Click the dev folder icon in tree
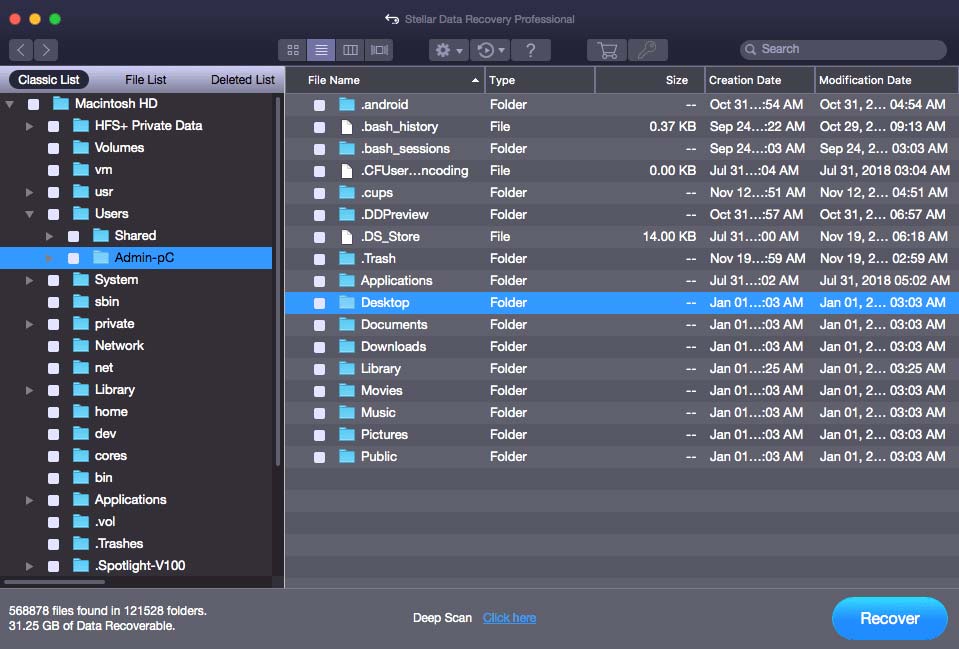The height and width of the screenshot is (649, 959). click(81, 434)
